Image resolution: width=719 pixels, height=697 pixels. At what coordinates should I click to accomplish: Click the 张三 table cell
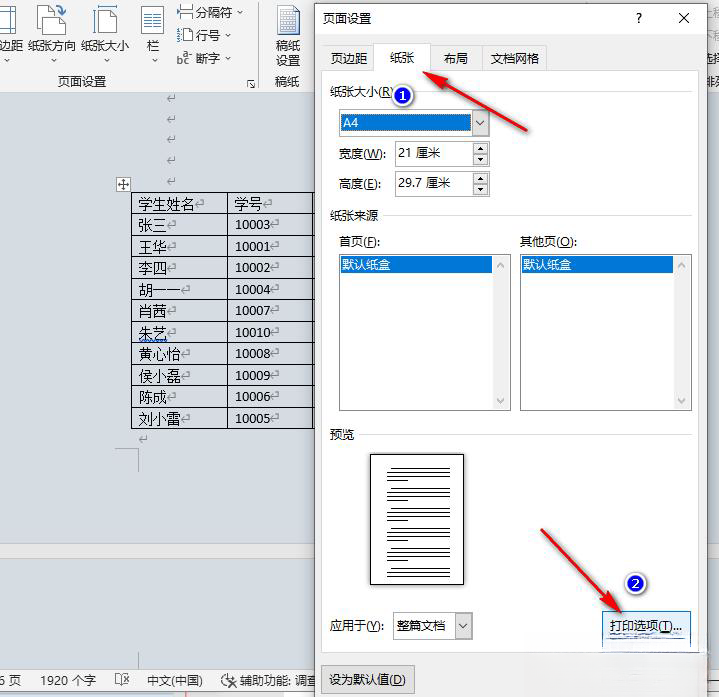coord(179,225)
